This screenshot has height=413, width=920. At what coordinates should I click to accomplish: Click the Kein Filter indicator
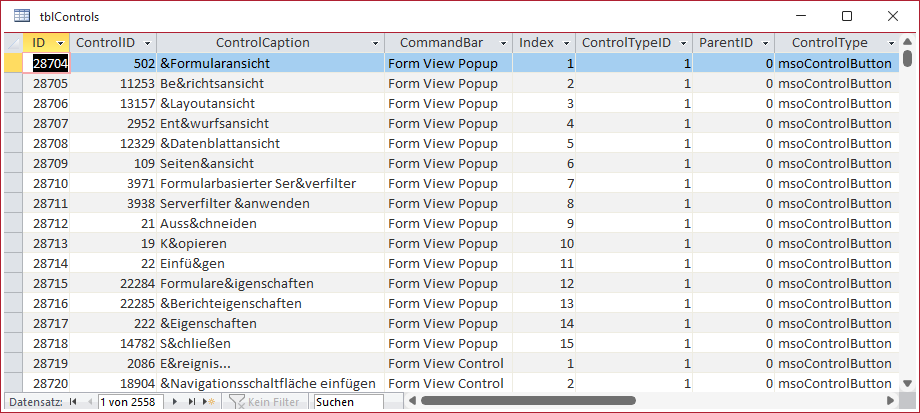[264, 402]
